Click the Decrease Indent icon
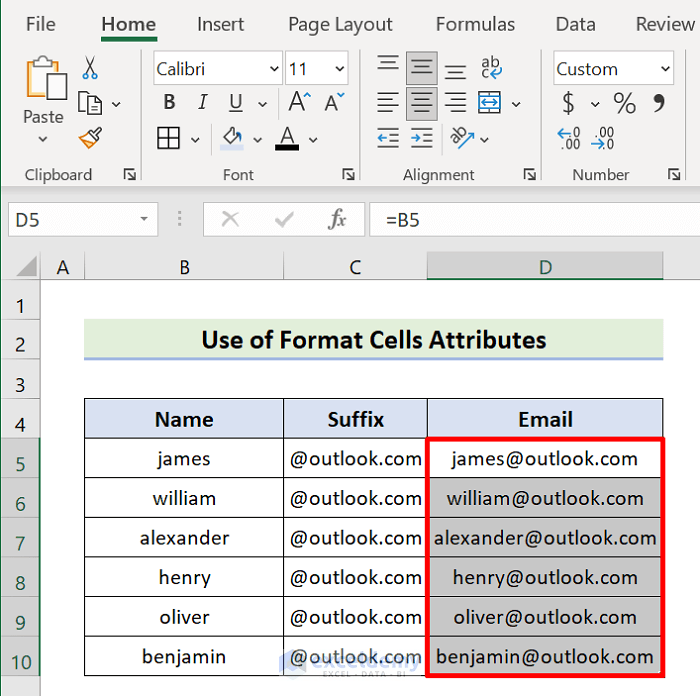Screen dimensions: 700x696 tap(388, 138)
